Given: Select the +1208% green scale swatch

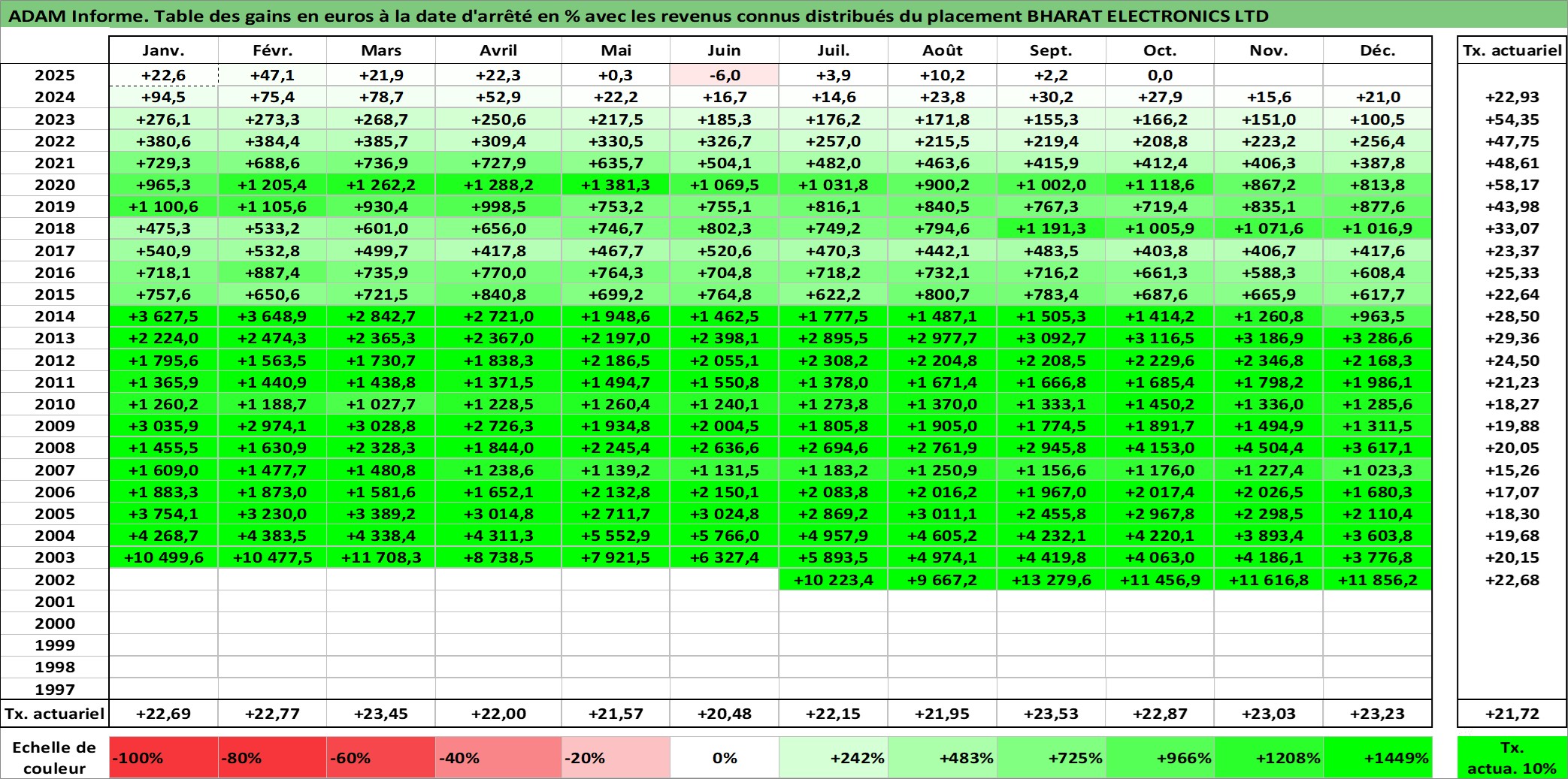Looking at the screenshot, I should [x=1269, y=757].
